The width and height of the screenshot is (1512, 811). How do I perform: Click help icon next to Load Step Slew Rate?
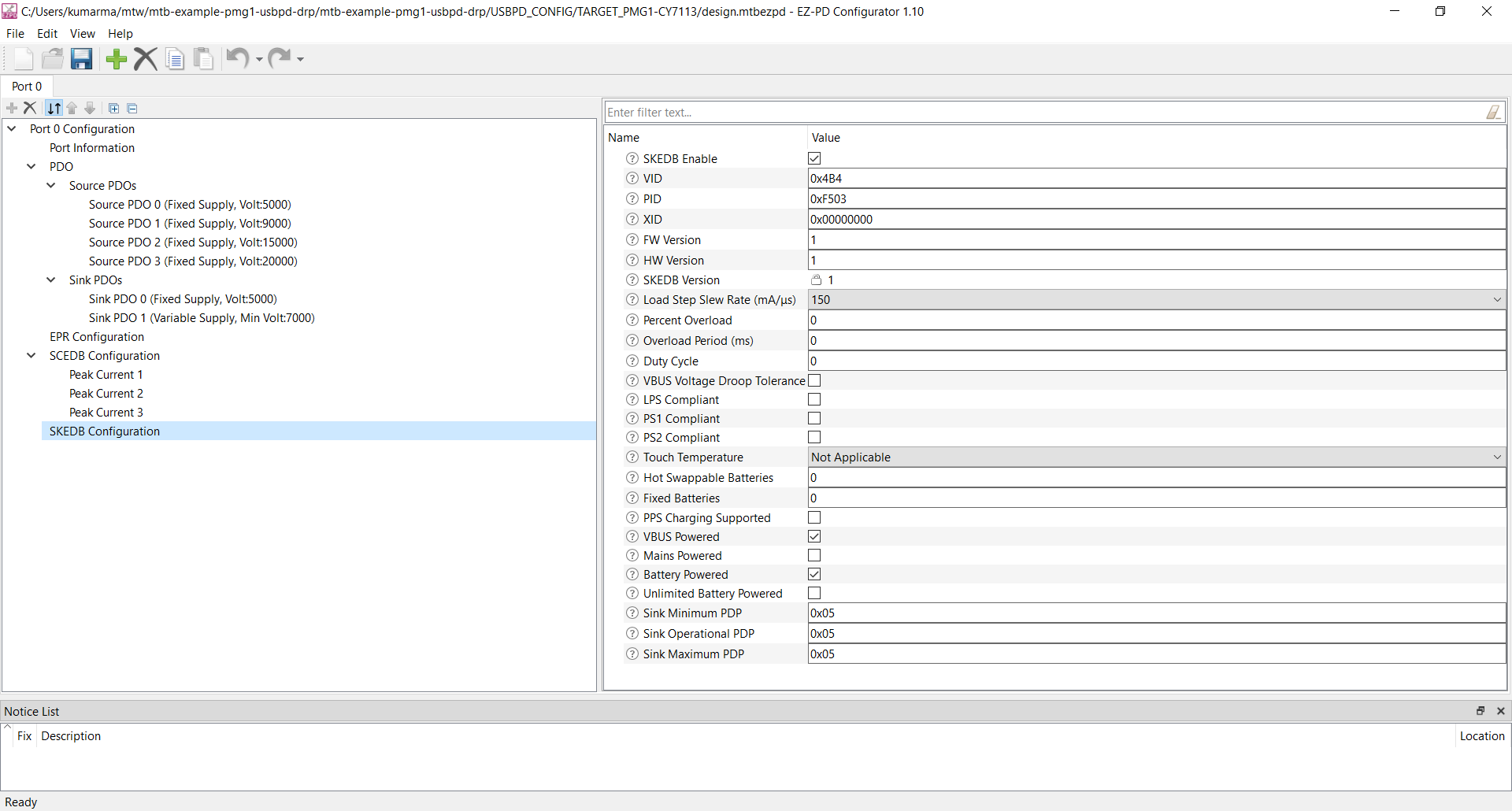[x=632, y=300]
